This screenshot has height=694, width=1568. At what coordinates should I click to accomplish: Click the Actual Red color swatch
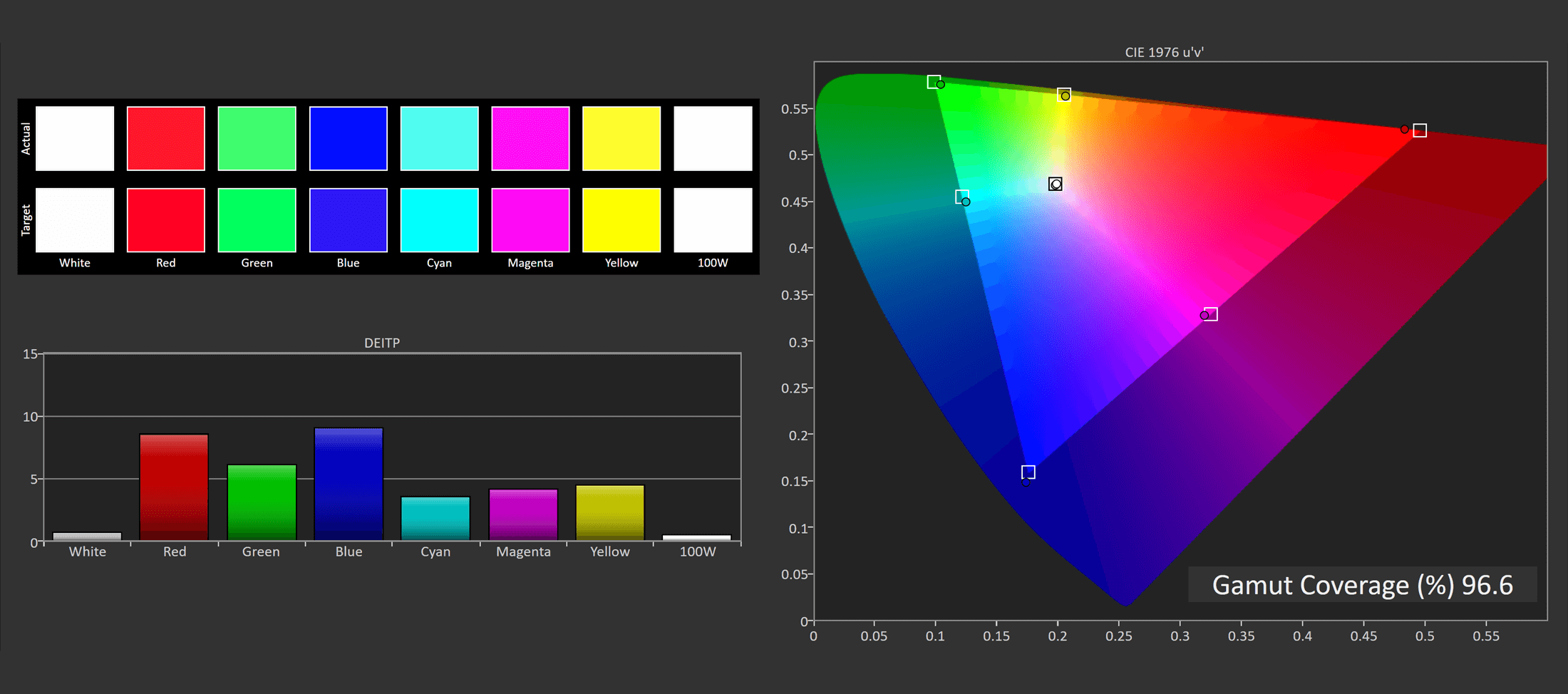[x=165, y=138]
